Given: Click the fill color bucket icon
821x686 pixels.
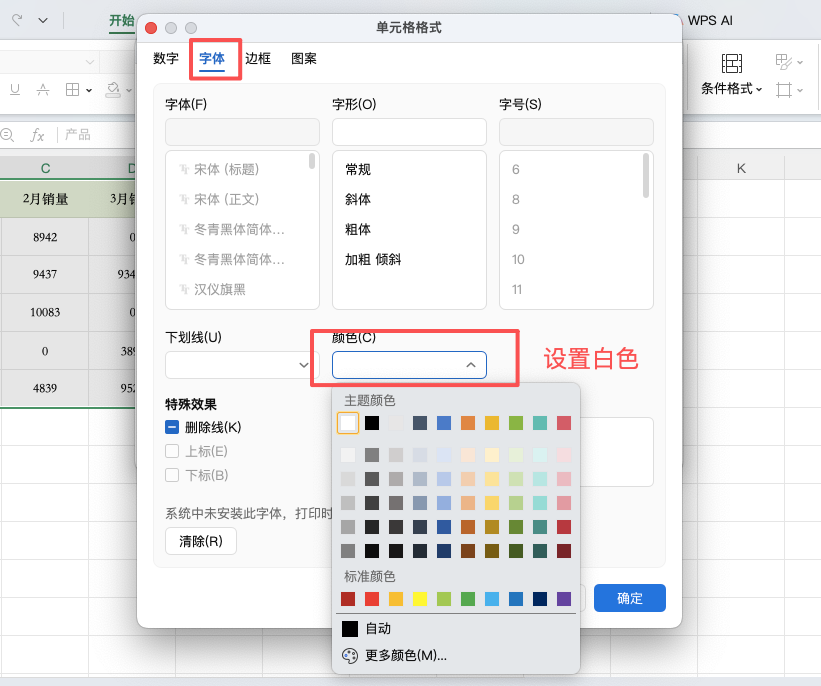Looking at the screenshot, I should [113, 90].
